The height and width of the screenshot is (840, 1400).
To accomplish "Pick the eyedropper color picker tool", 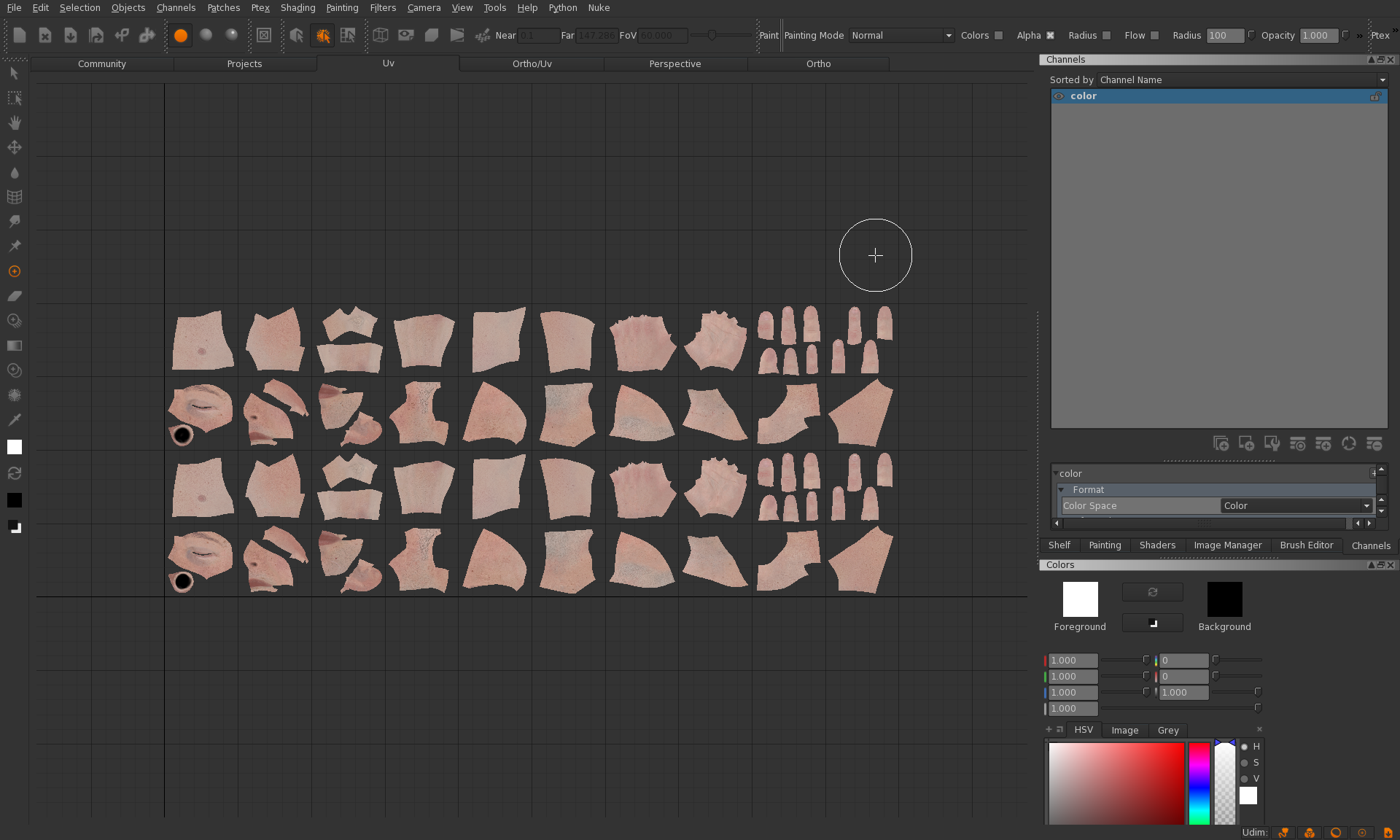I will click(x=14, y=419).
